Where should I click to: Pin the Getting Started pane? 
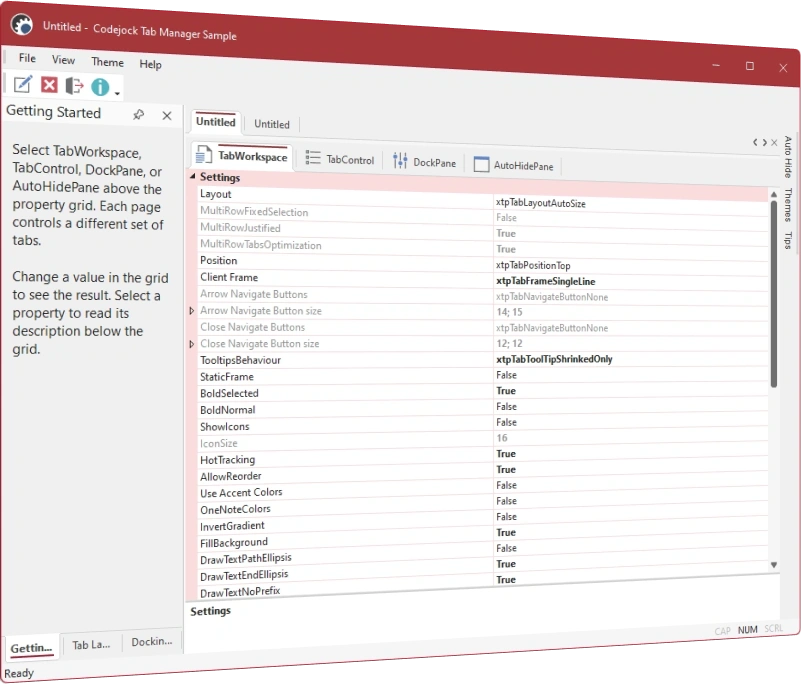click(138, 115)
